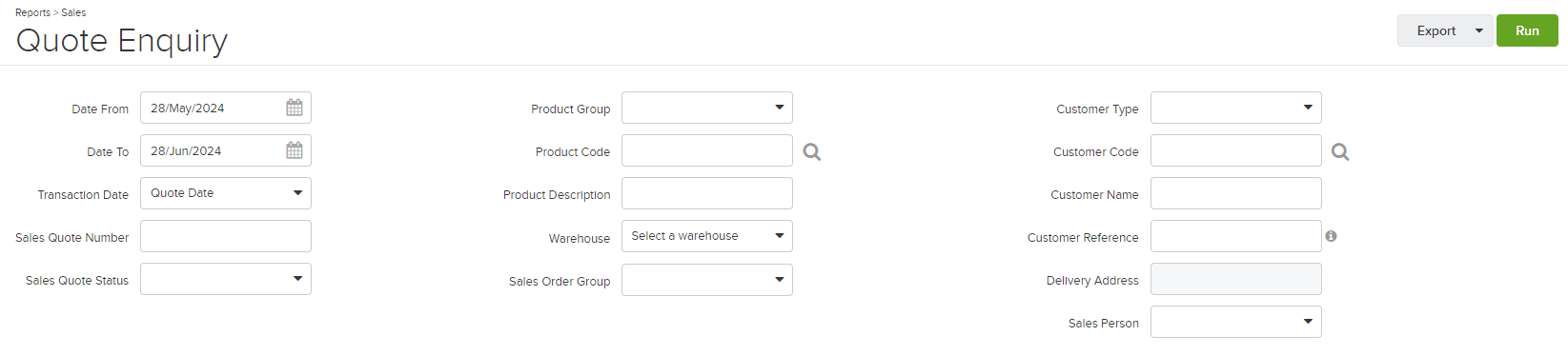Open the Date From calendar picker
The width and height of the screenshot is (1568, 356).
295,108
